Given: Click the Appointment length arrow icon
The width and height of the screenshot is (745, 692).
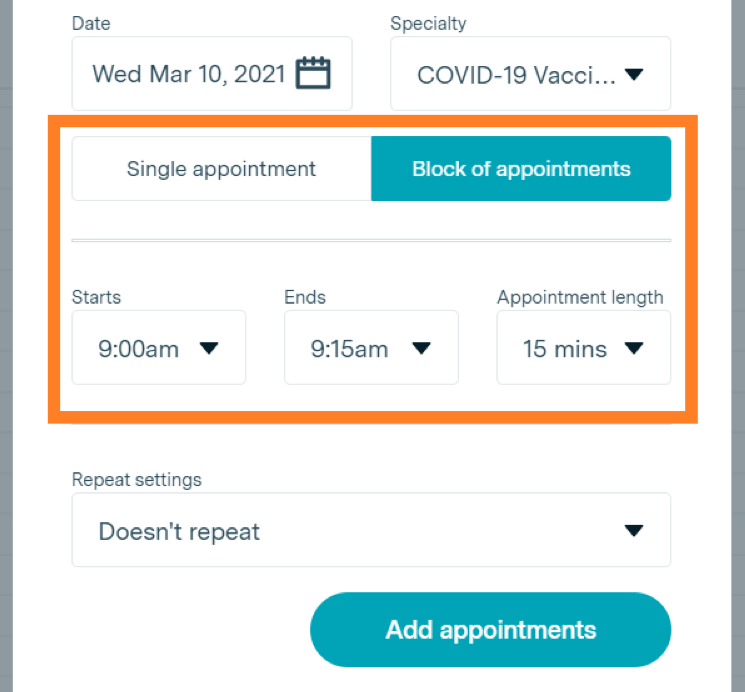Looking at the screenshot, I should pyautogui.click(x=634, y=348).
